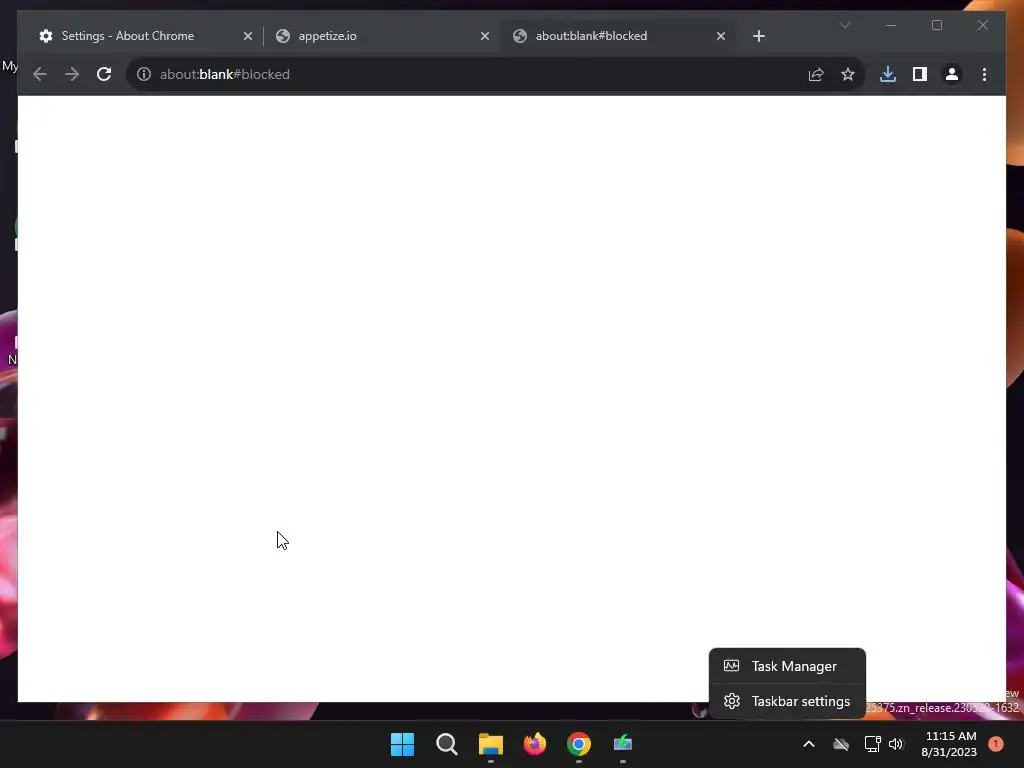Screen dimensions: 1024x768
Task: Open File Explorer from taskbar
Action: [x=490, y=744]
